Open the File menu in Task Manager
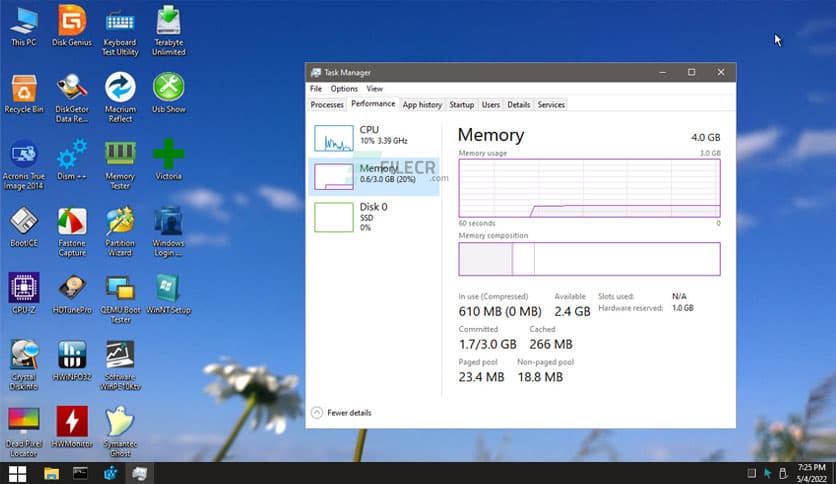The image size is (836, 484). (x=316, y=89)
